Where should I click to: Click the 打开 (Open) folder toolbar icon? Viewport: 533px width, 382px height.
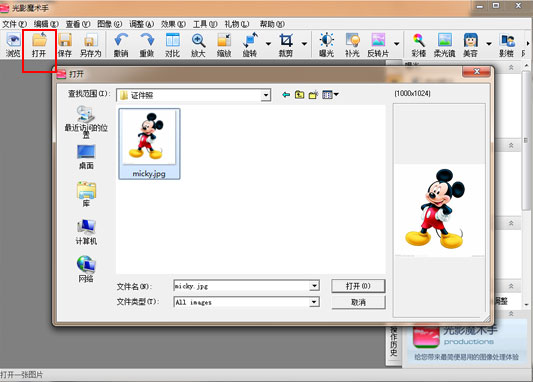39,45
